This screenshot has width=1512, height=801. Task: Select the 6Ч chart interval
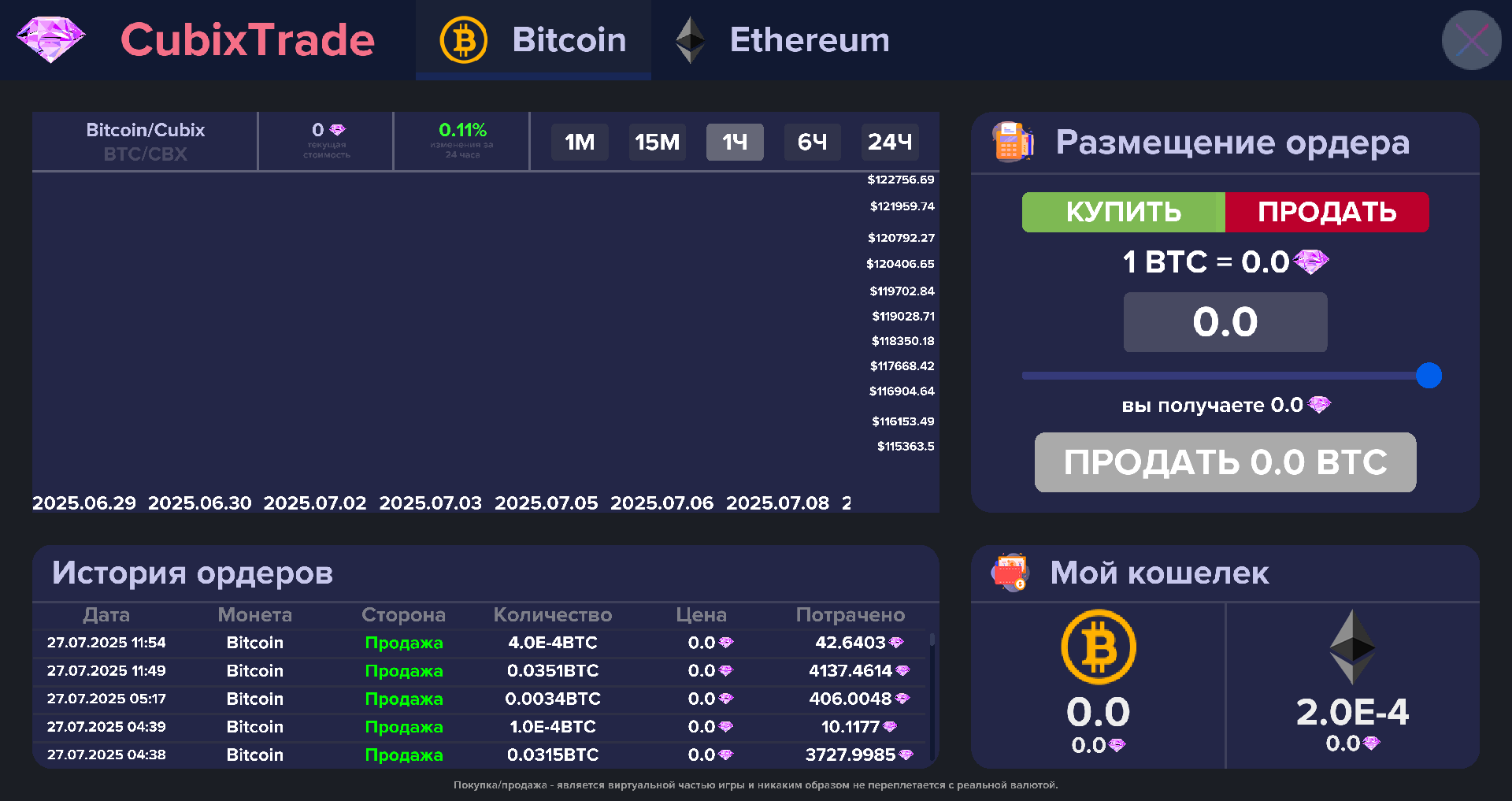point(813,142)
